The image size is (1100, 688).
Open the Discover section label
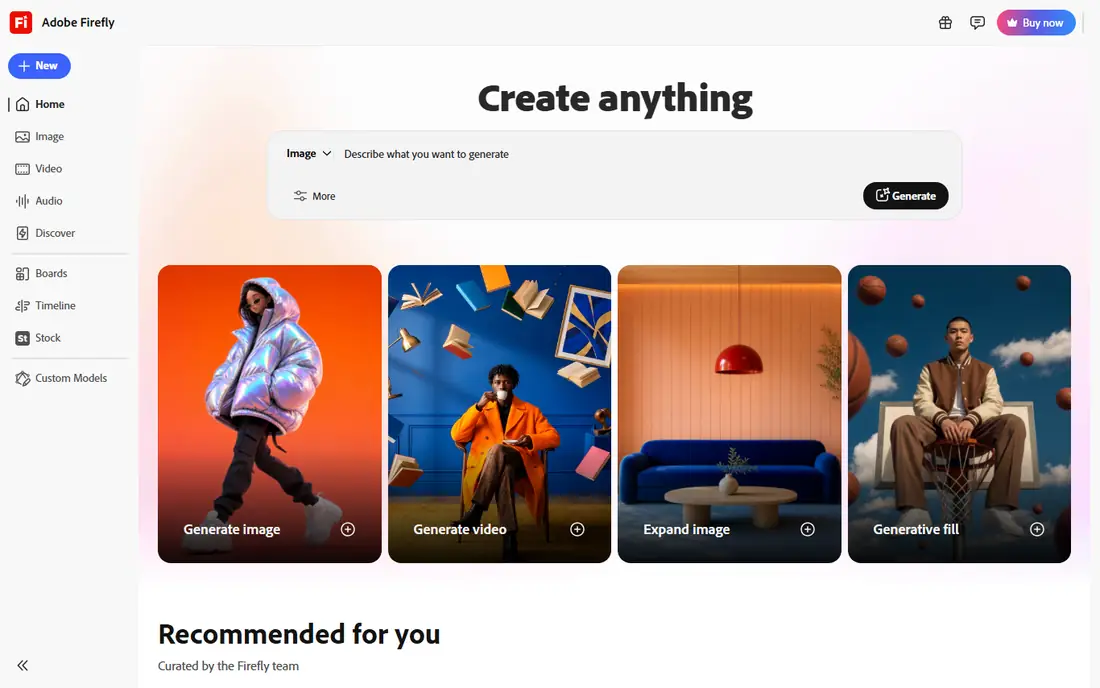55,234
